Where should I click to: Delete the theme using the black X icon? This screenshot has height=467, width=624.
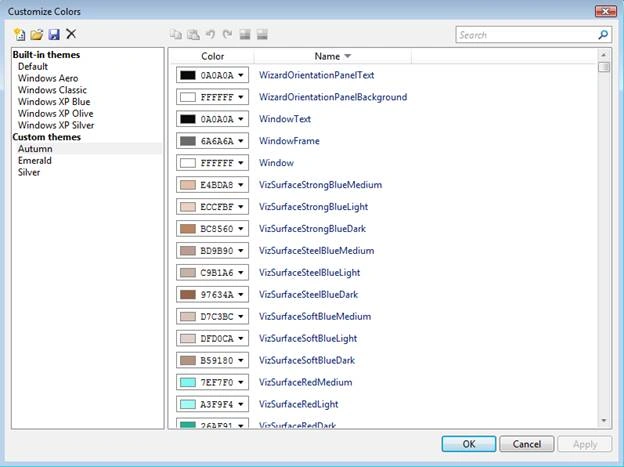(71, 34)
